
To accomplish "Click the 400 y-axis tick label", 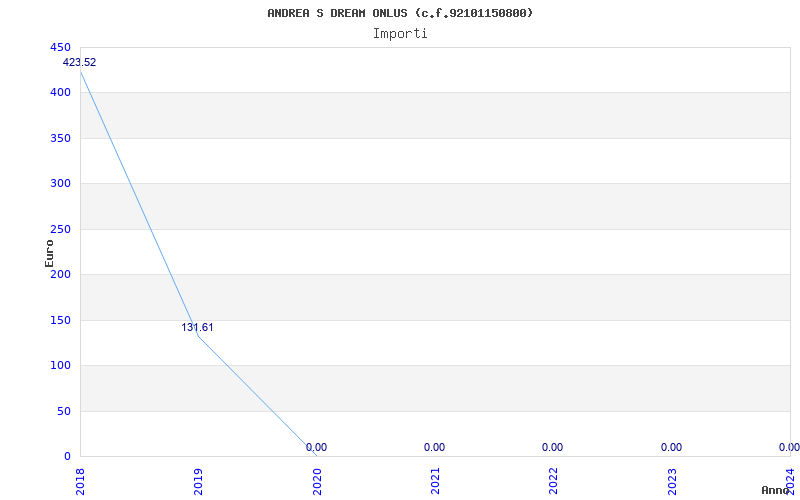I will click(60, 93).
